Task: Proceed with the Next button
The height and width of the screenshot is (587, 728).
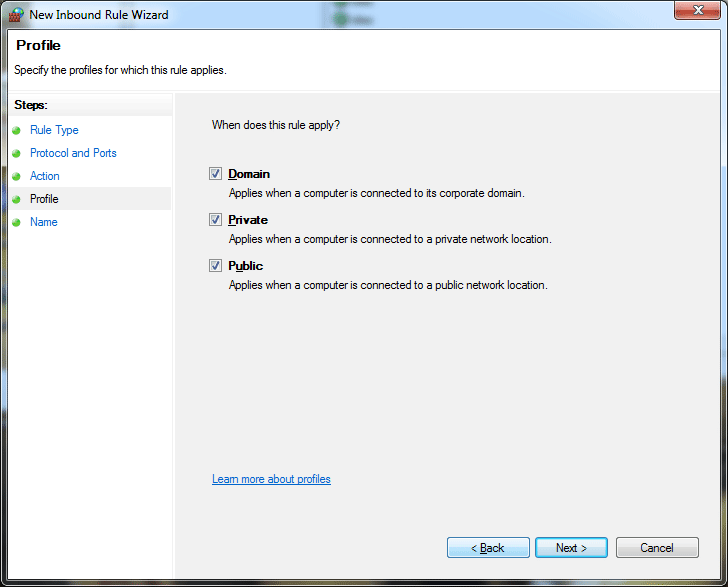Action: pos(571,548)
